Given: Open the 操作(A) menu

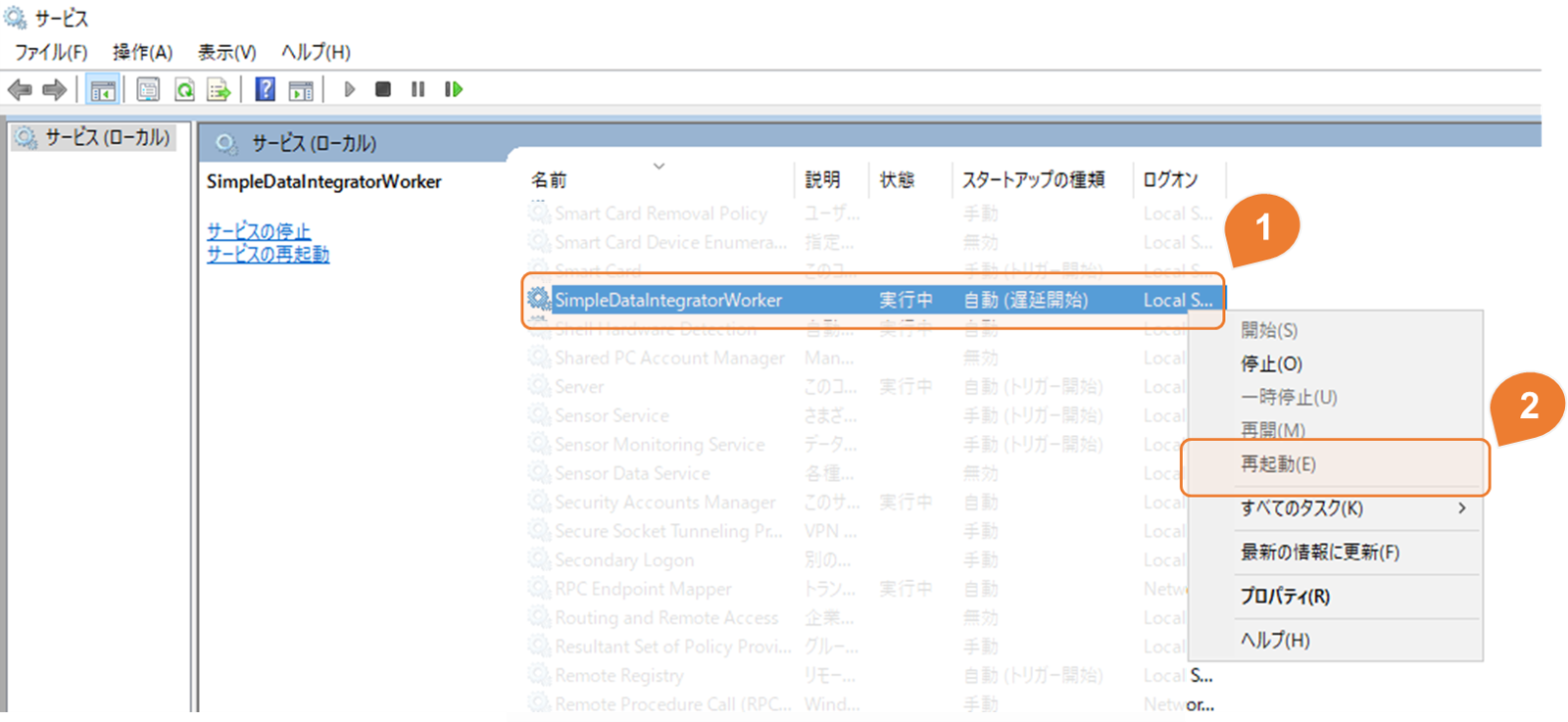Looking at the screenshot, I should coord(142,52).
